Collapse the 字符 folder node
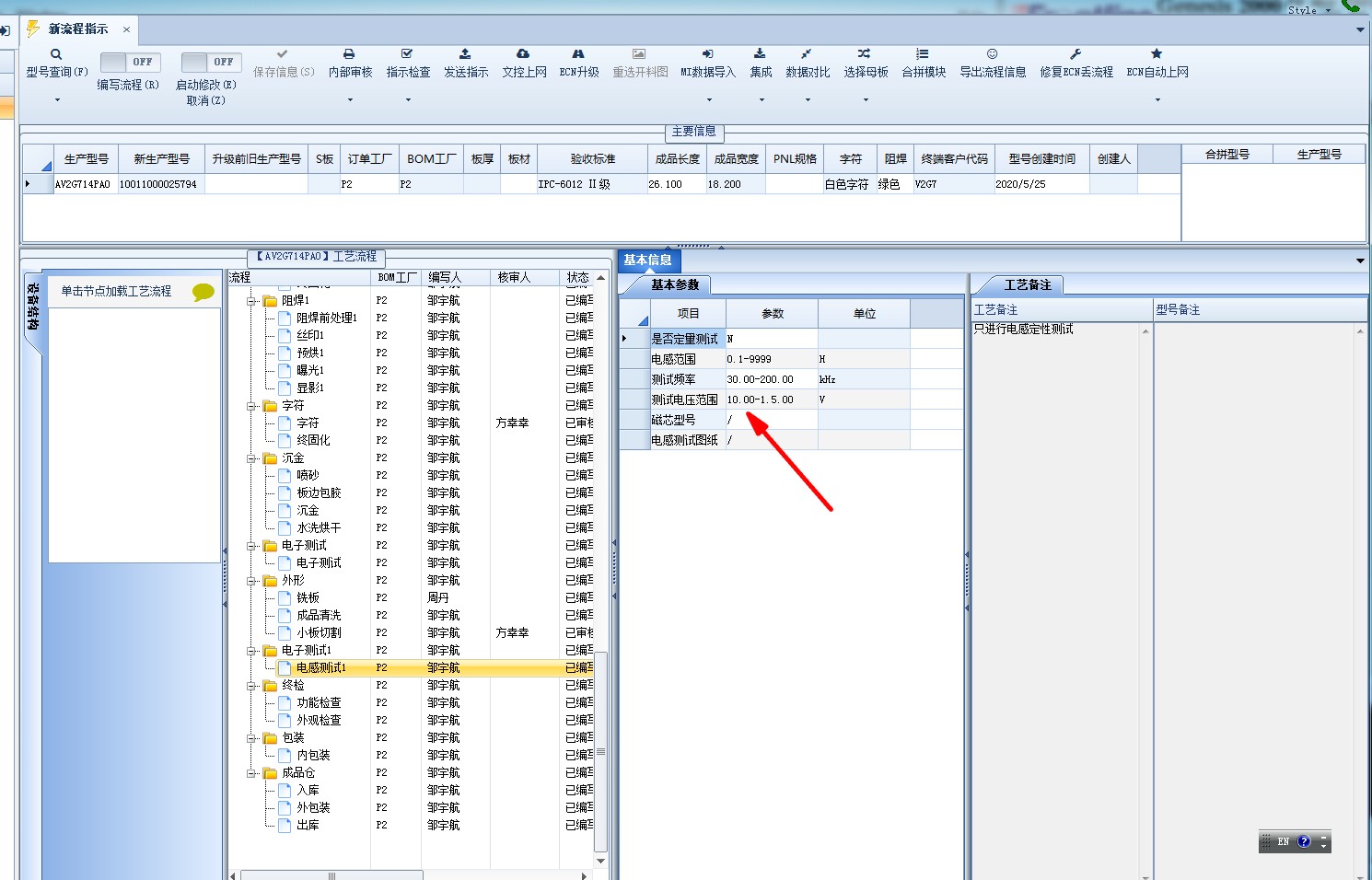Screen dimensions: 1372x880 coord(251,406)
